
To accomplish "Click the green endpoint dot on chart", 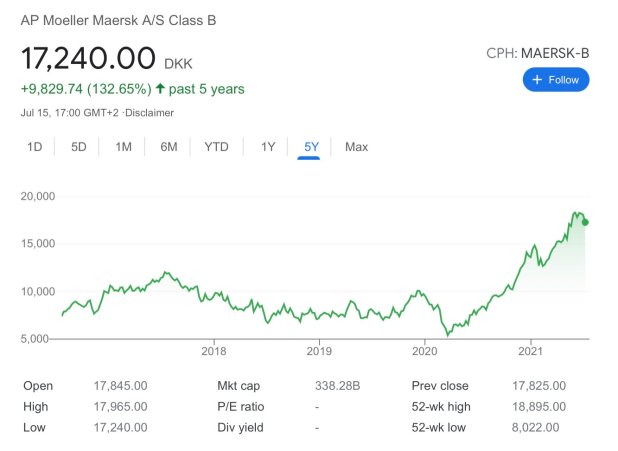I will (585, 222).
